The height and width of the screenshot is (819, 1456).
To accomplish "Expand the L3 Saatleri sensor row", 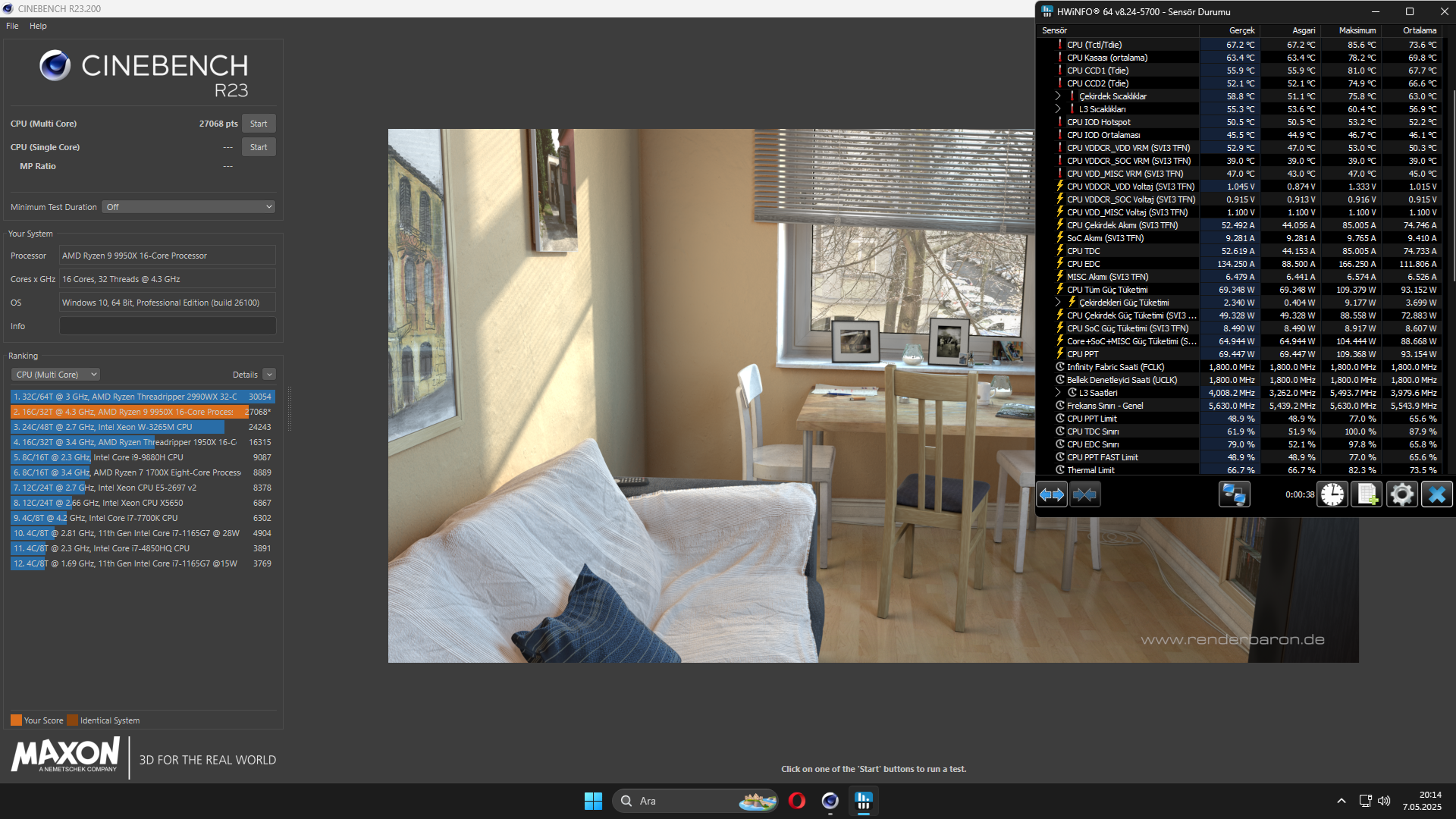I will point(1058,393).
